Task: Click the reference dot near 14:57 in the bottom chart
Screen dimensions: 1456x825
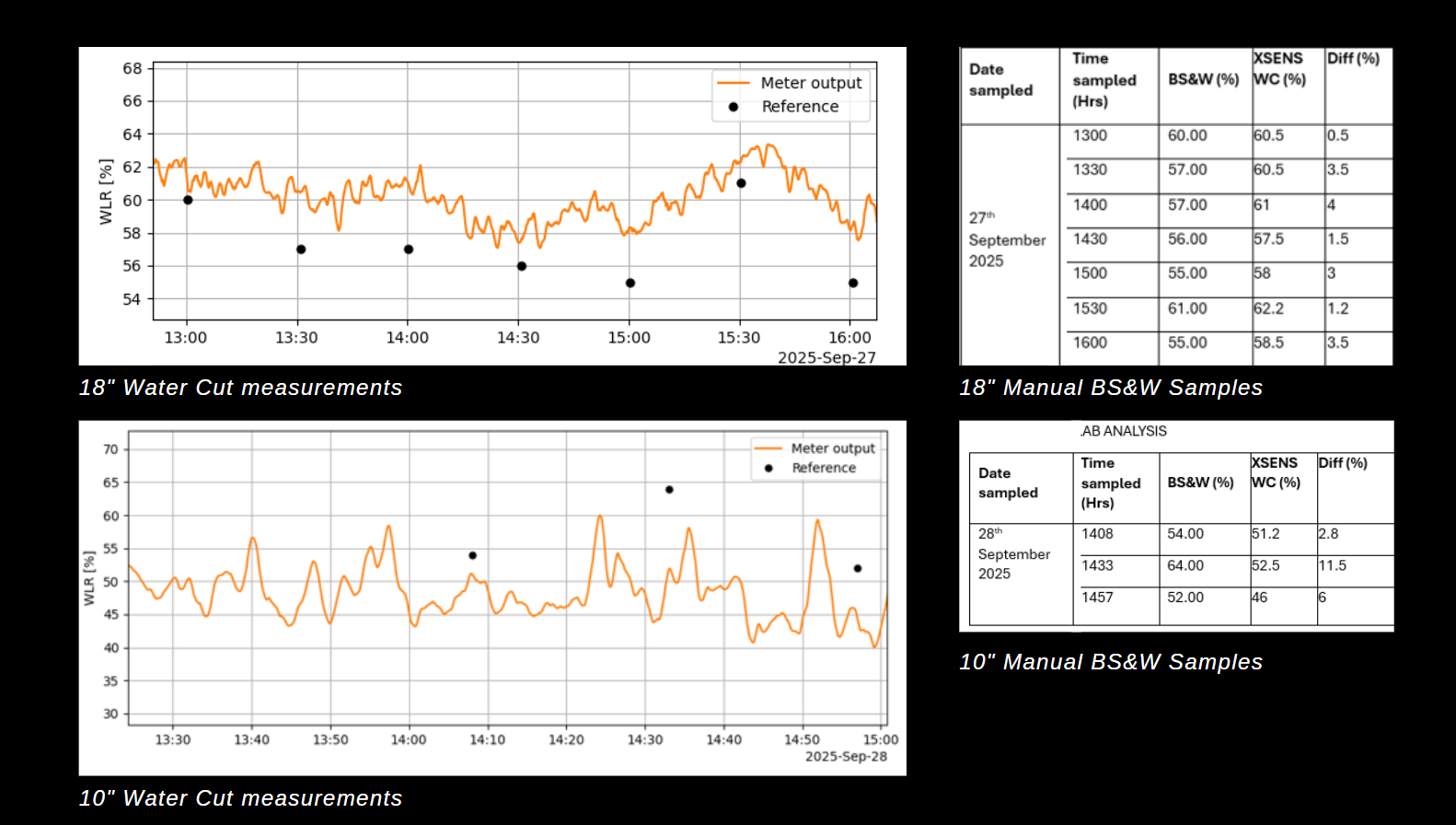Action: (858, 568)
